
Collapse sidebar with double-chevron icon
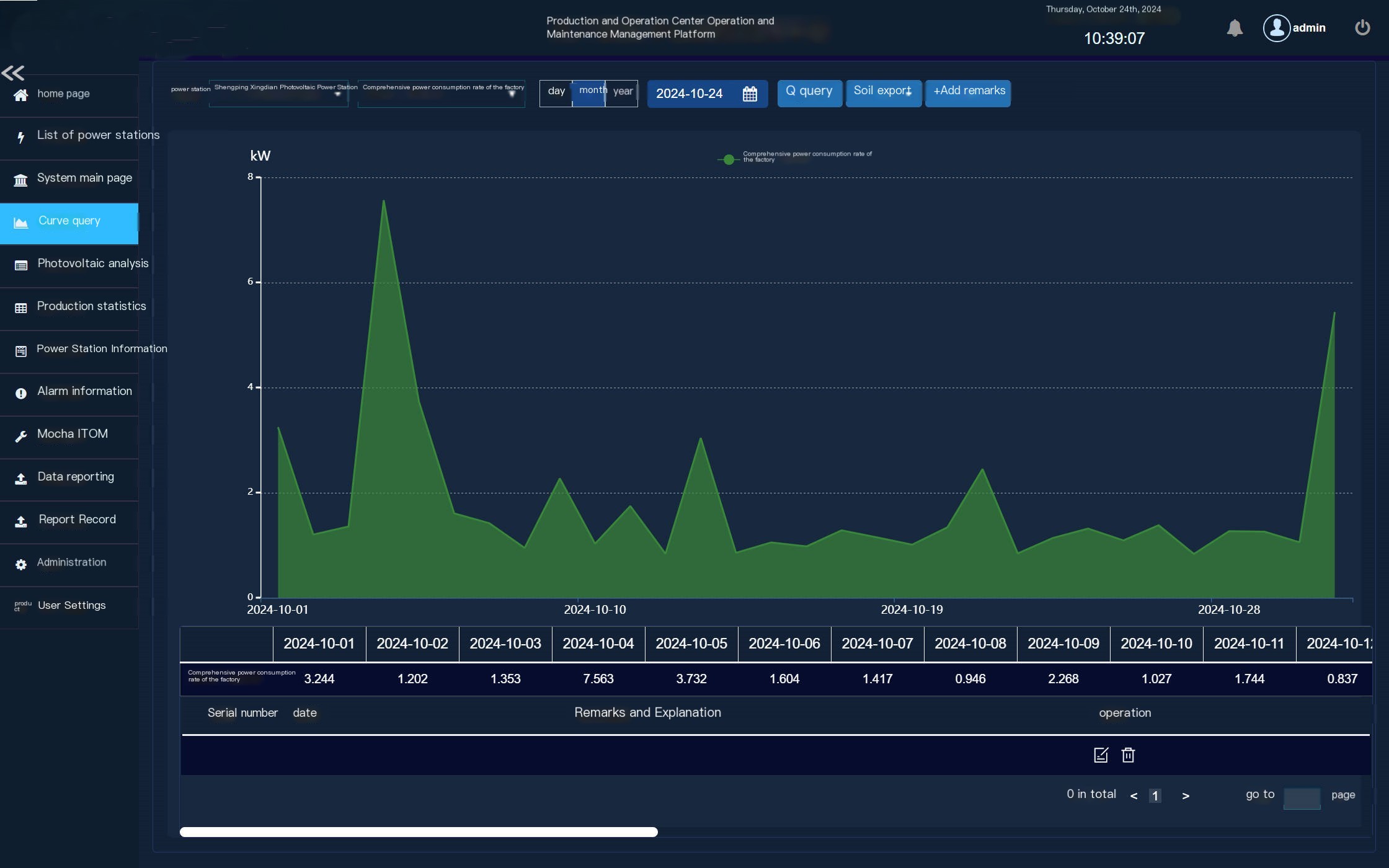click(13, 73)
